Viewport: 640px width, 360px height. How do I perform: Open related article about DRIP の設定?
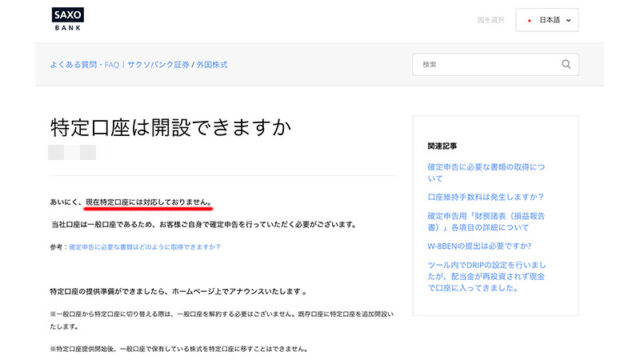[486, 276]
